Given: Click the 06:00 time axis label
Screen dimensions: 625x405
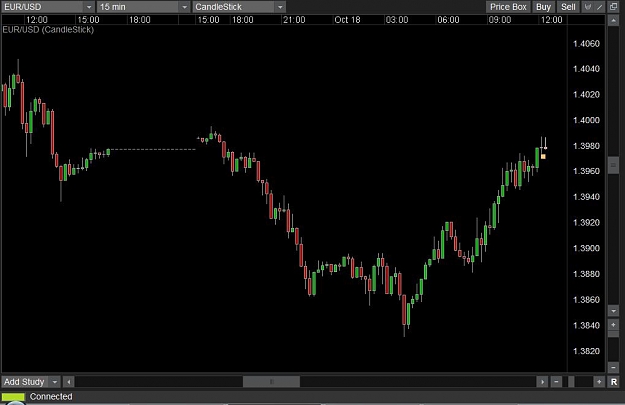Looking at the screenshot, I should pyautogui.click(x=448, y=20).
